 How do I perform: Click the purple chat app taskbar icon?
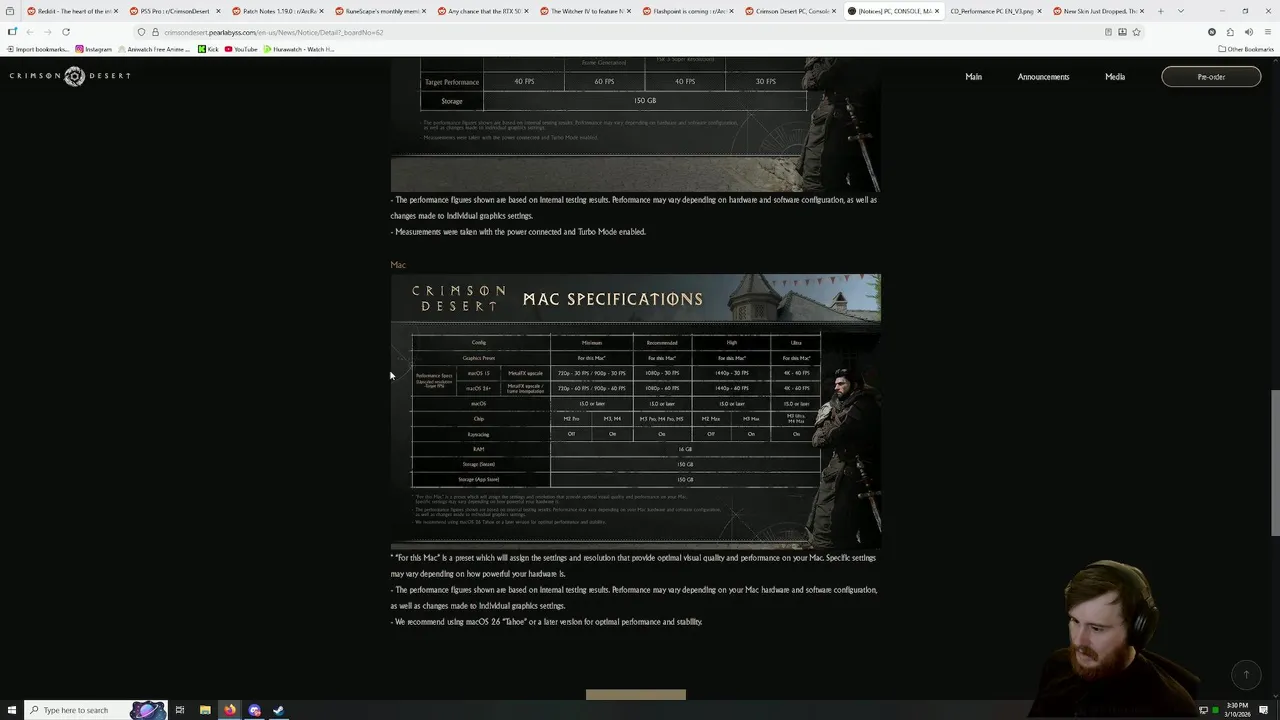click(254, 710)
